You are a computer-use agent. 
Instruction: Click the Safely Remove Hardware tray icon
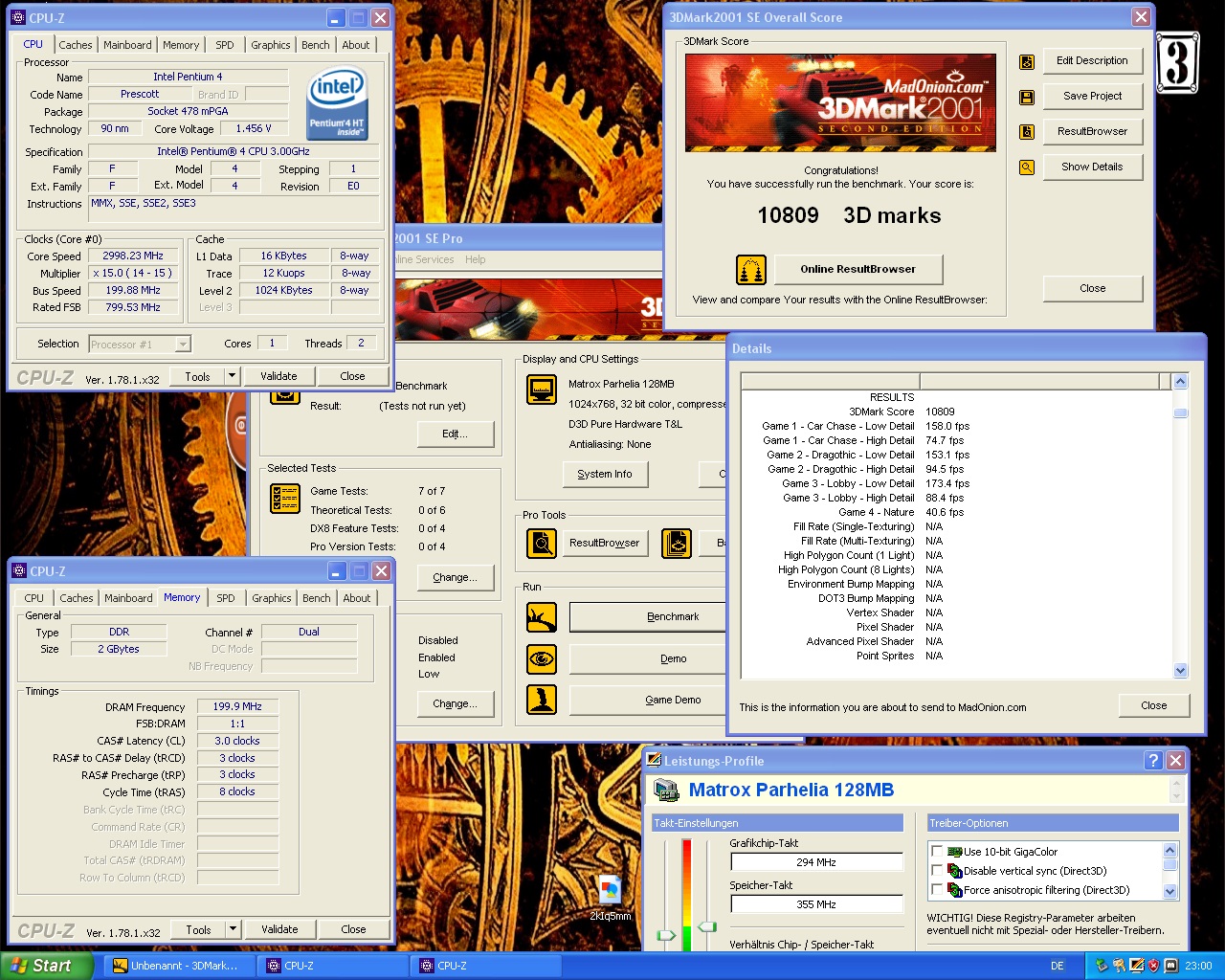click(x=1102, y=966)
